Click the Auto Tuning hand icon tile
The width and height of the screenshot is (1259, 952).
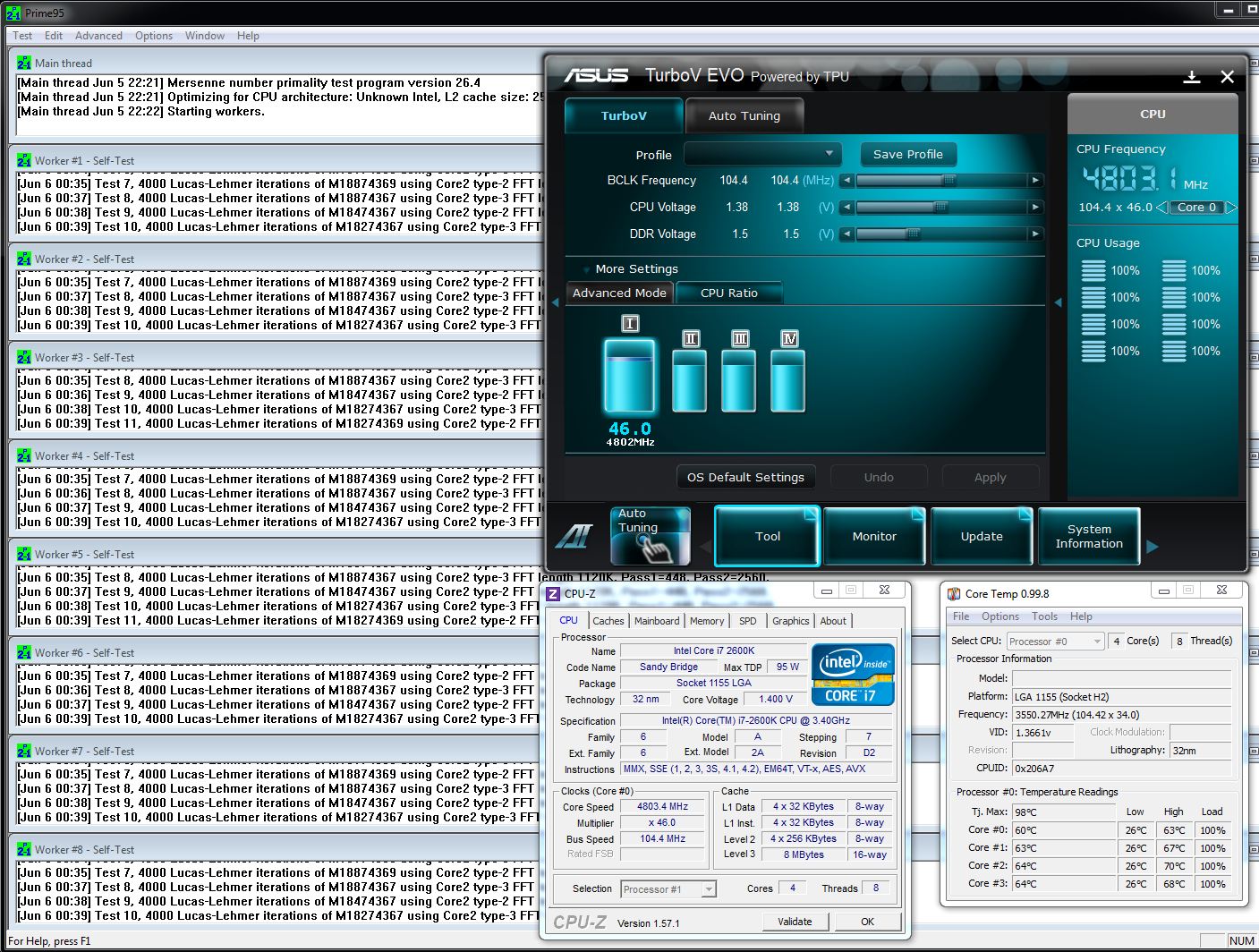pos(651,536)
